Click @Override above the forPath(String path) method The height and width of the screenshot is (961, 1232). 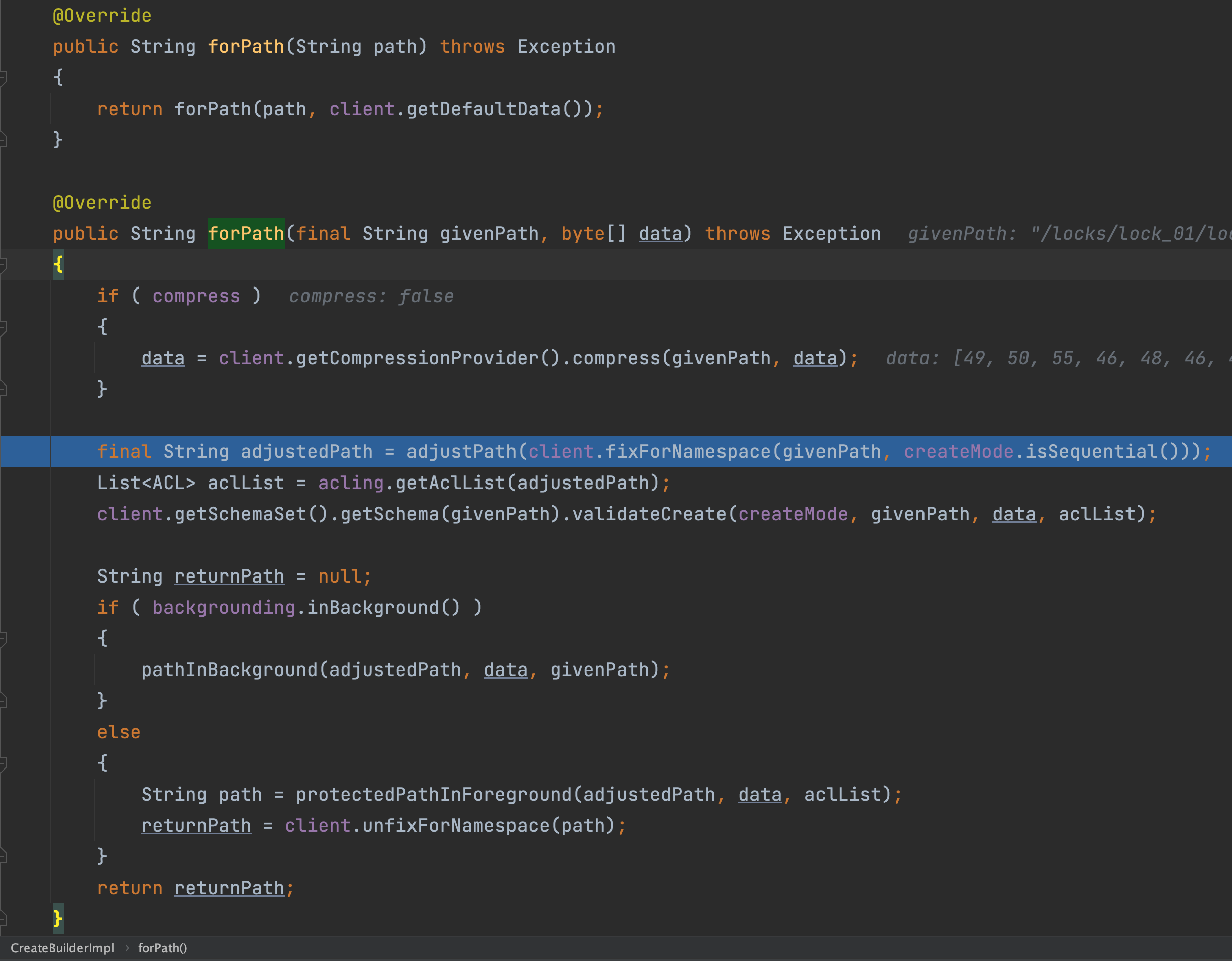(x=102, y=15)
